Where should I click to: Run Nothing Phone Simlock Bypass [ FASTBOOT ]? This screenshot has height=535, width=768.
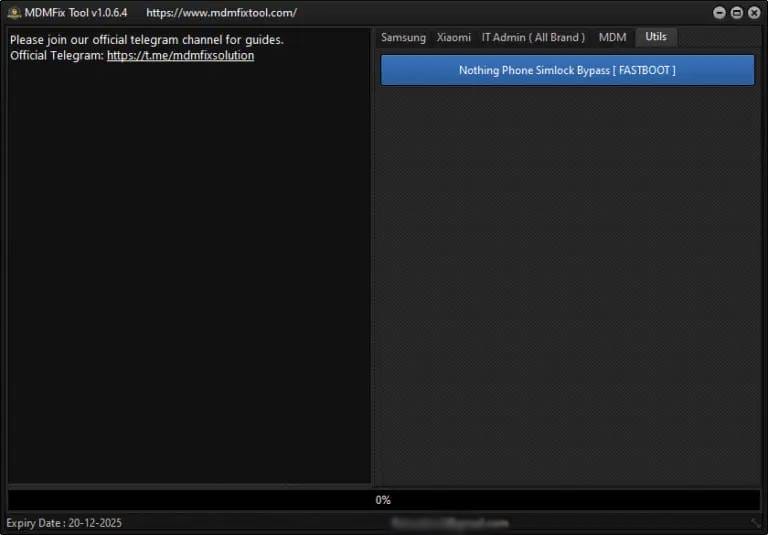pyautogui.click(x=567, y=70)
